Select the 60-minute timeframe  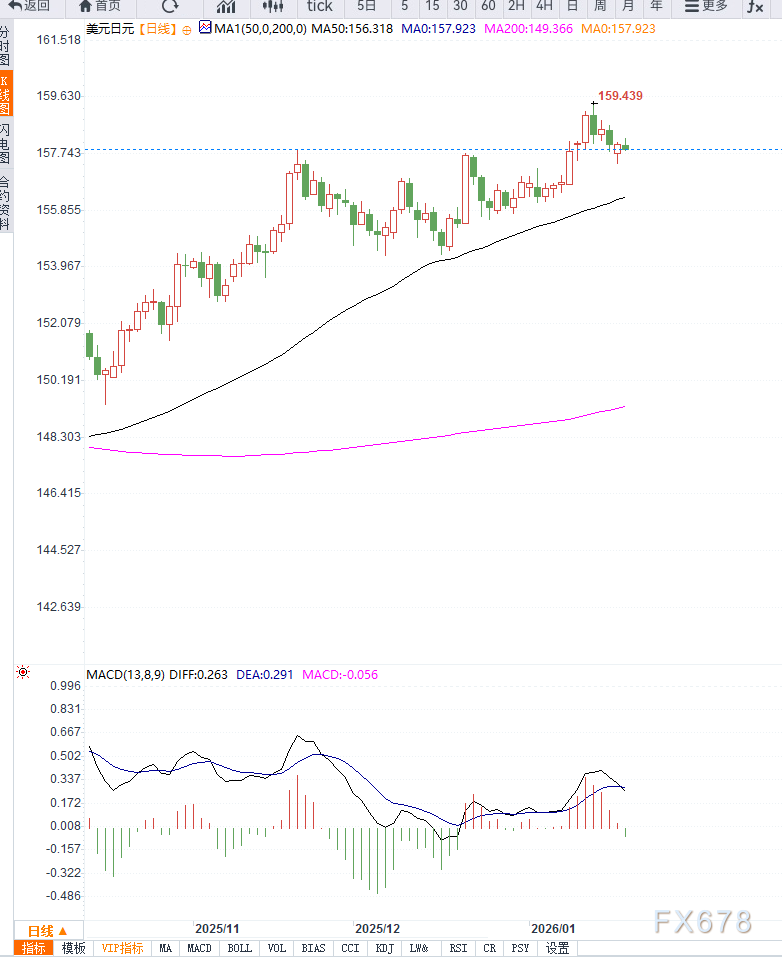[x=488, y=6]
